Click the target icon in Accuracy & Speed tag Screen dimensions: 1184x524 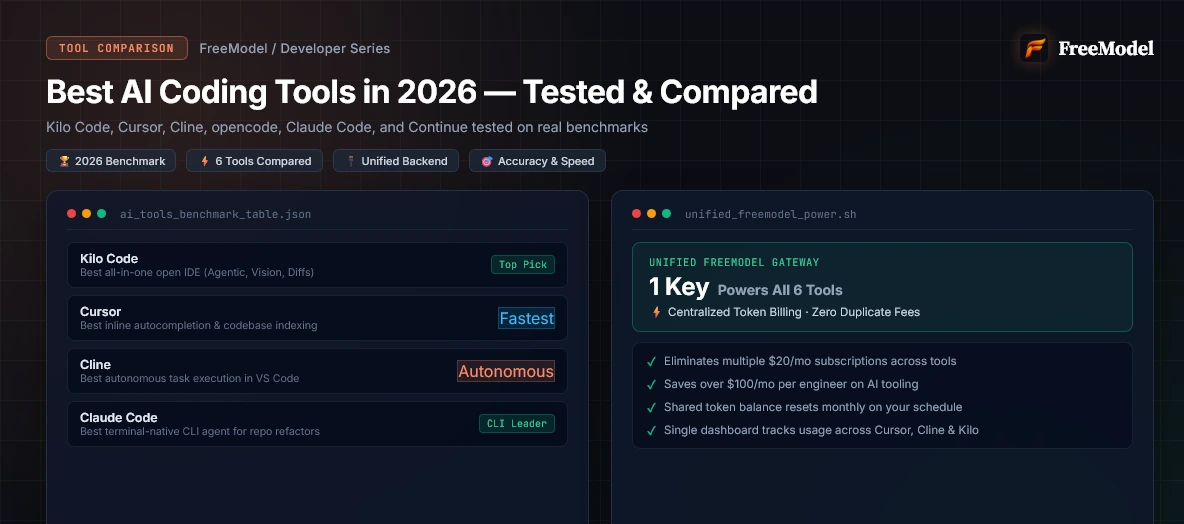point(487,161)
